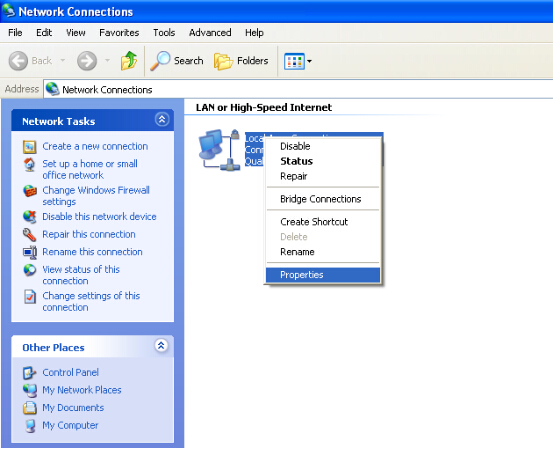This screenshot has height=449, width=553.
Task: Click the Forward arrow toolbar button
Action: 87,61
